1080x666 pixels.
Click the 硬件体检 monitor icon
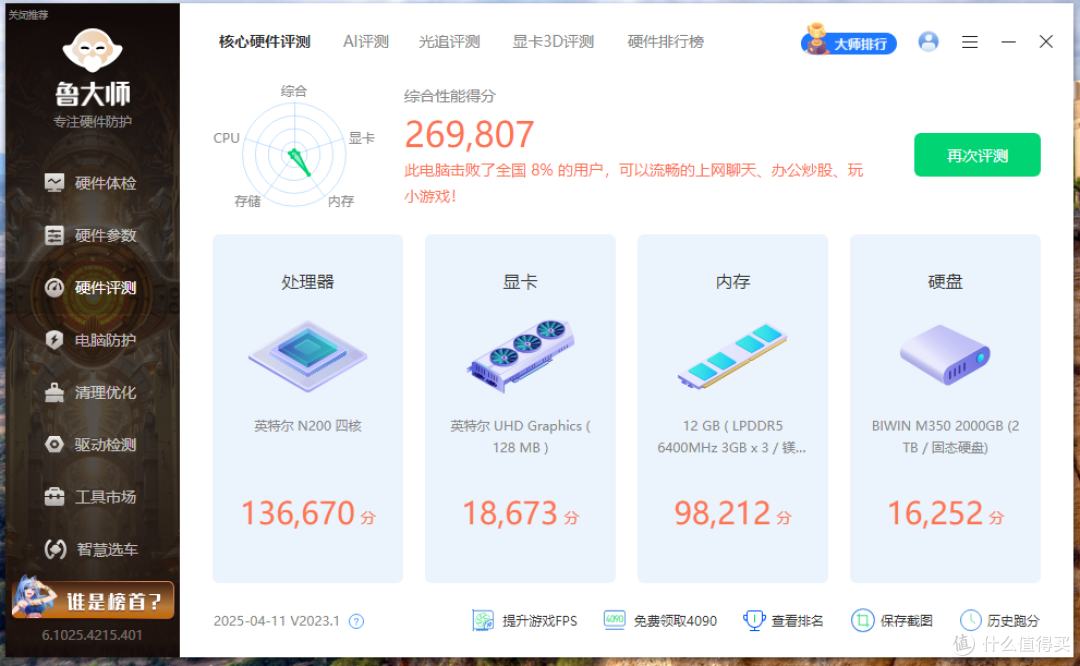point(54,183)
